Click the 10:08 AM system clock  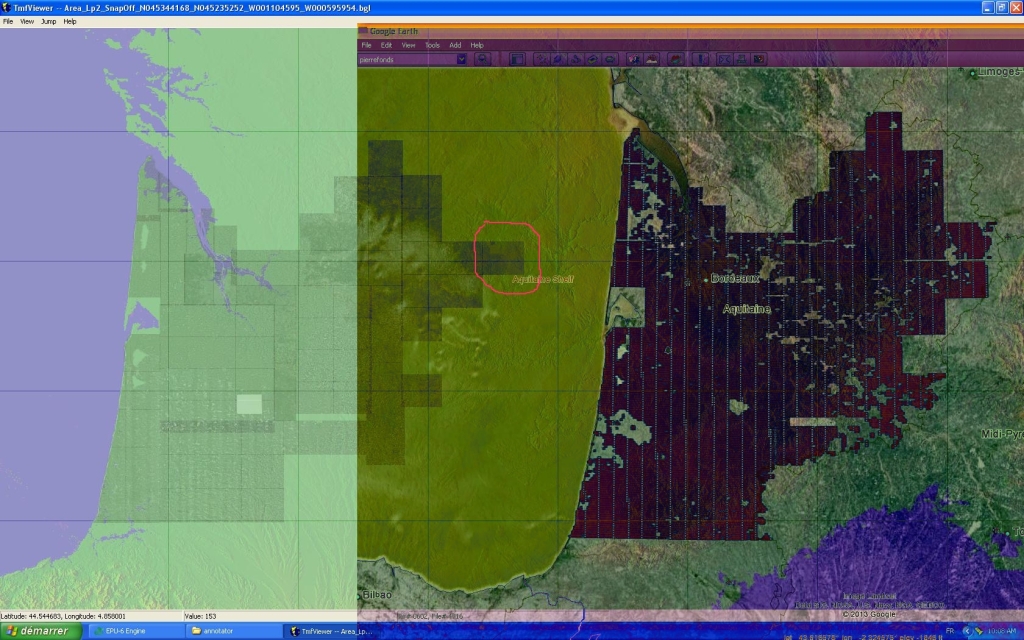(1002, 631)
